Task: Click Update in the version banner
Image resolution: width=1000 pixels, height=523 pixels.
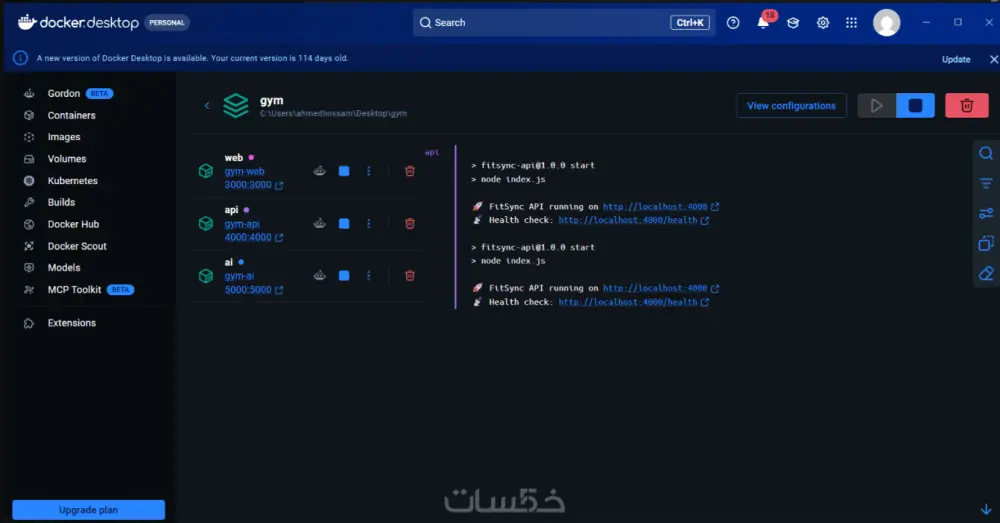Action: [956, 59]
